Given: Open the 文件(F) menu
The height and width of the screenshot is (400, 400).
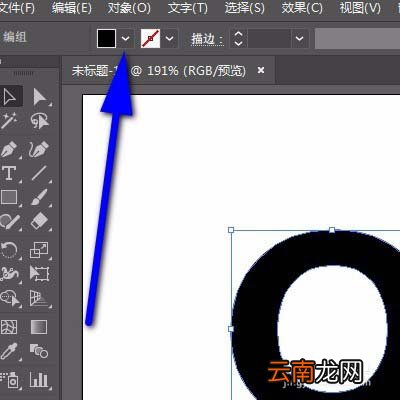Looking at the screenshot, I should 17,8.
